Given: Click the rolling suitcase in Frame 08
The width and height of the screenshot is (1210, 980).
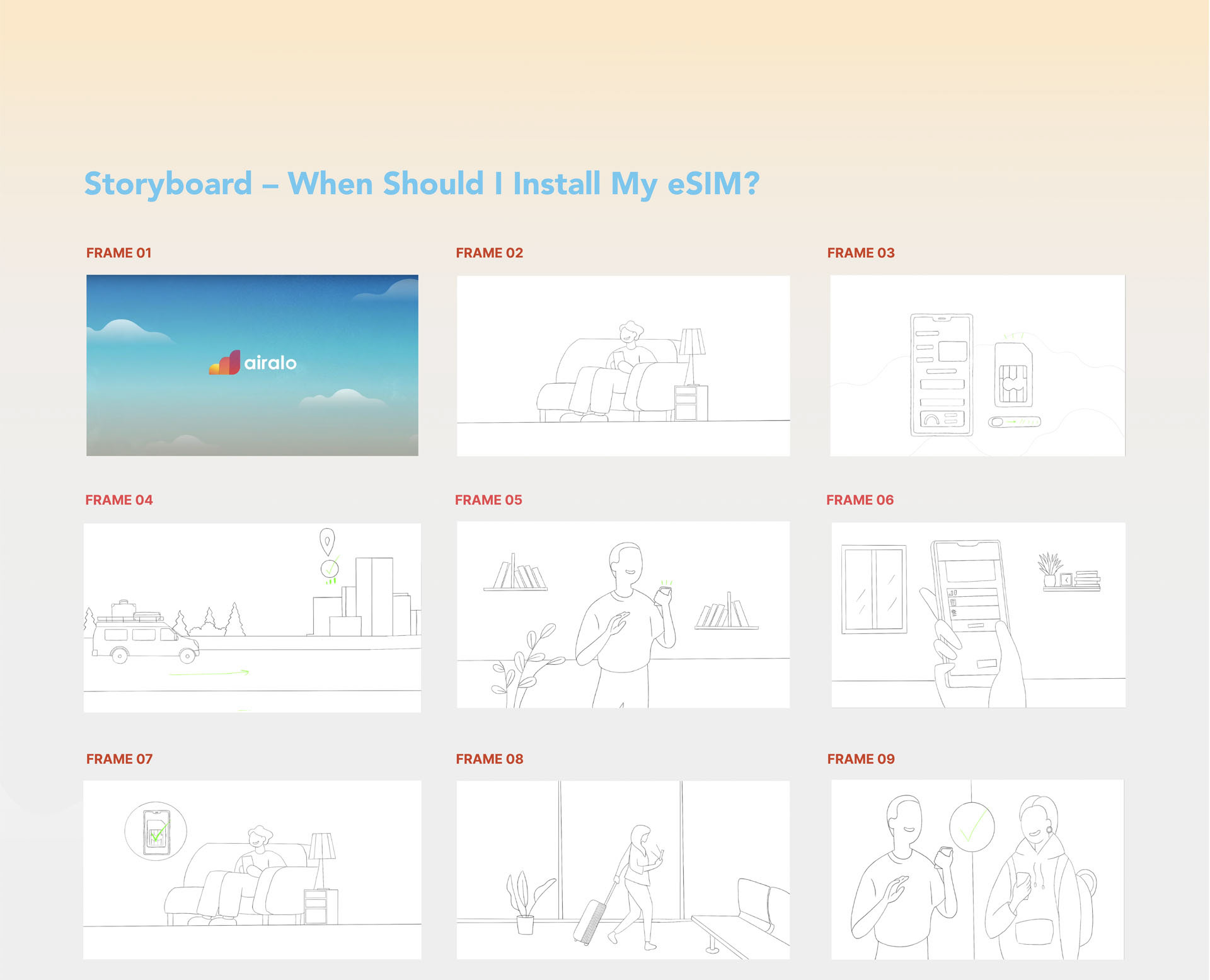Looking at the screenshot, I should coord(590,921).
